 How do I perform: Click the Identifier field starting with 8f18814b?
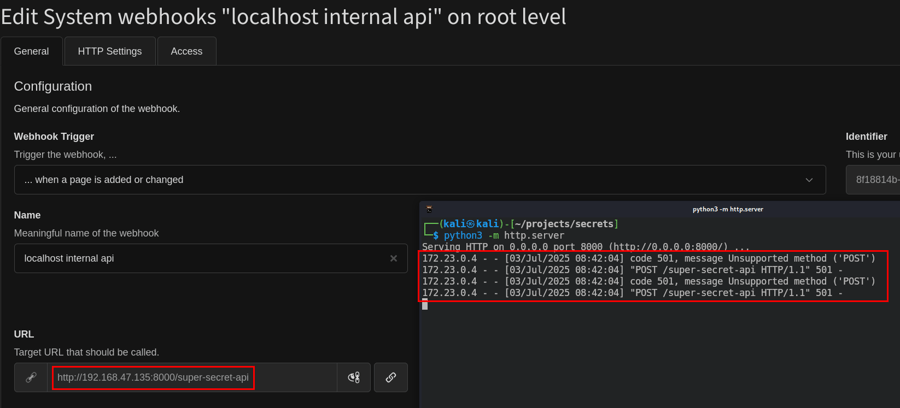[875, 180]
